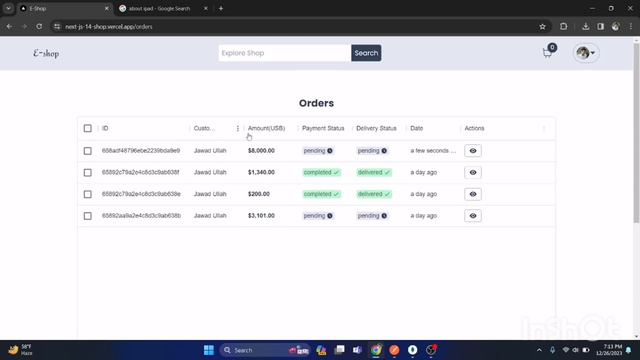Close the E-Shop browser tab
Screen dimensions: 640x360
[107, 8]
